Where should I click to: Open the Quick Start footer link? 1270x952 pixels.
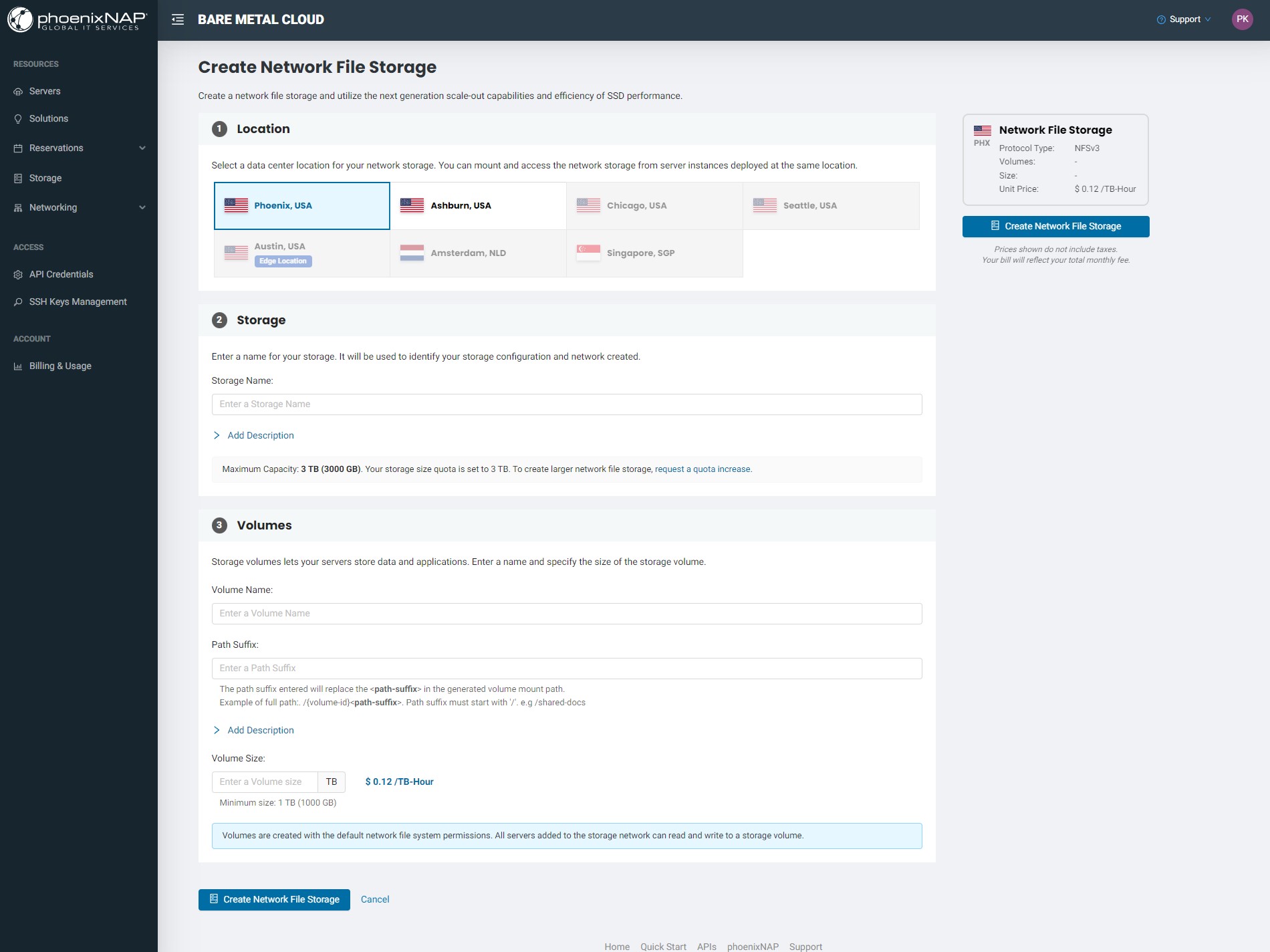pos(663,947)
